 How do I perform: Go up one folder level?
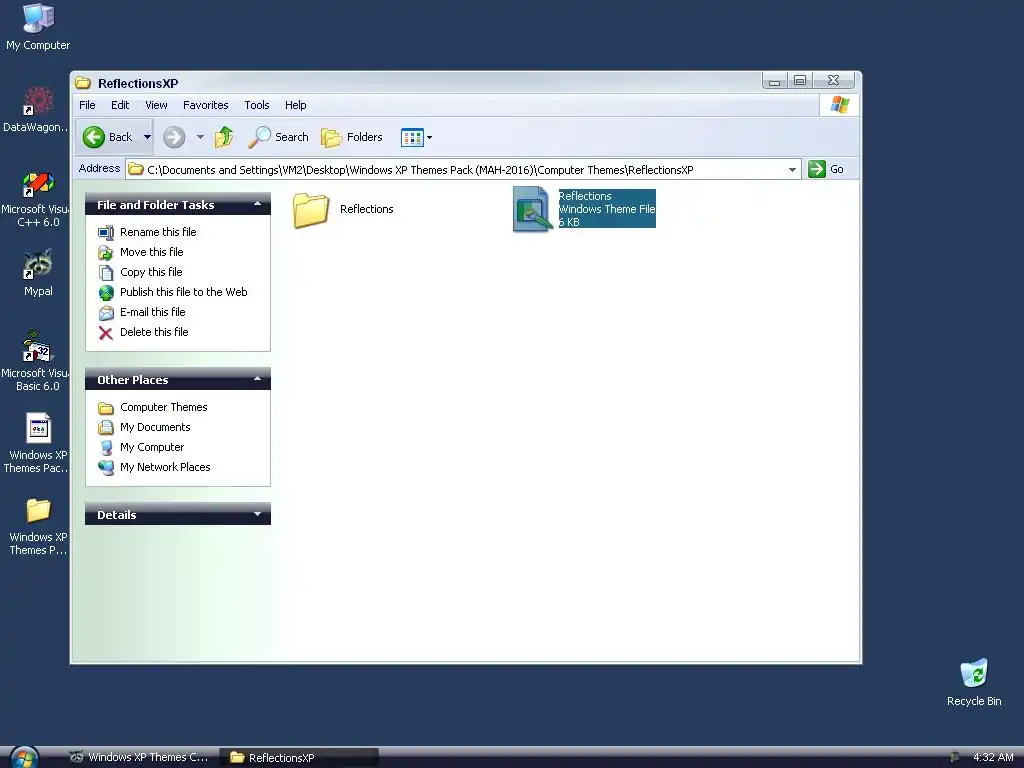pos(224,137)
